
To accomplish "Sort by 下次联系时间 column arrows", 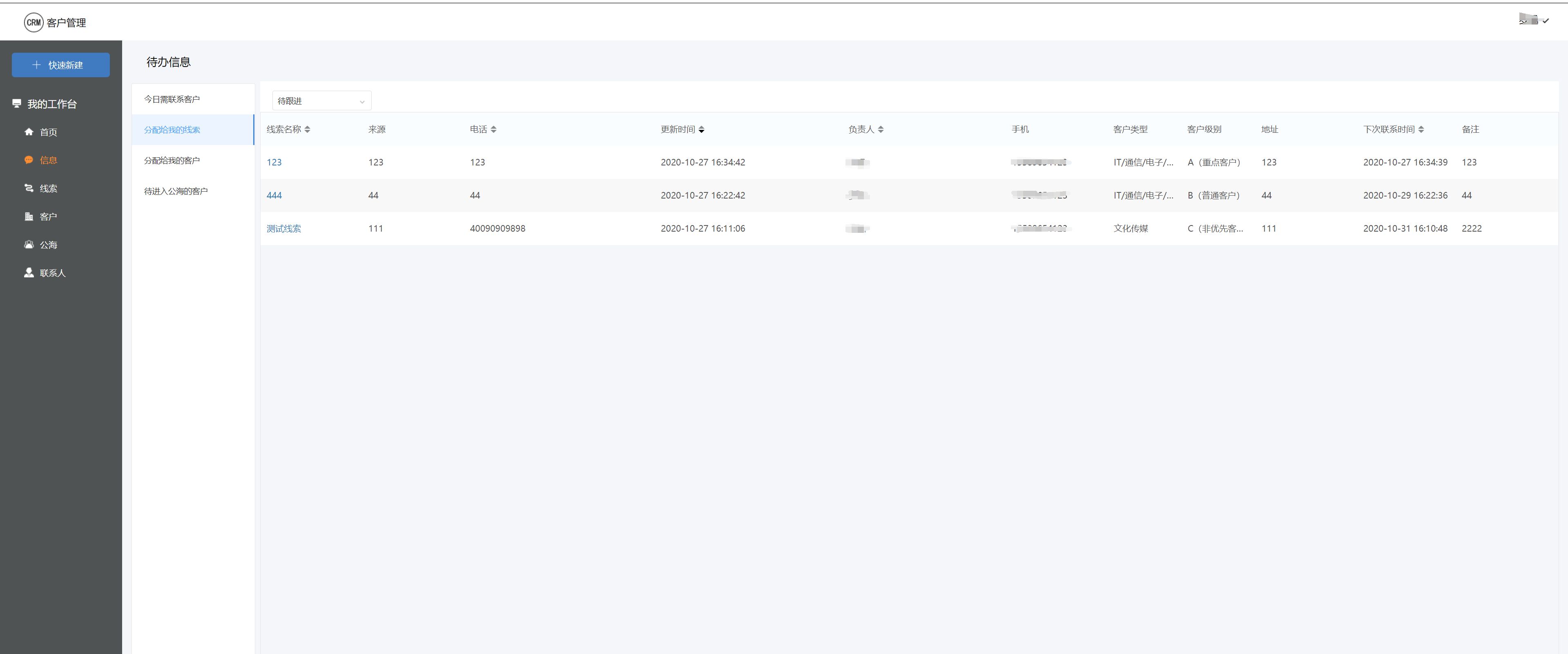I will (1421, 129).
